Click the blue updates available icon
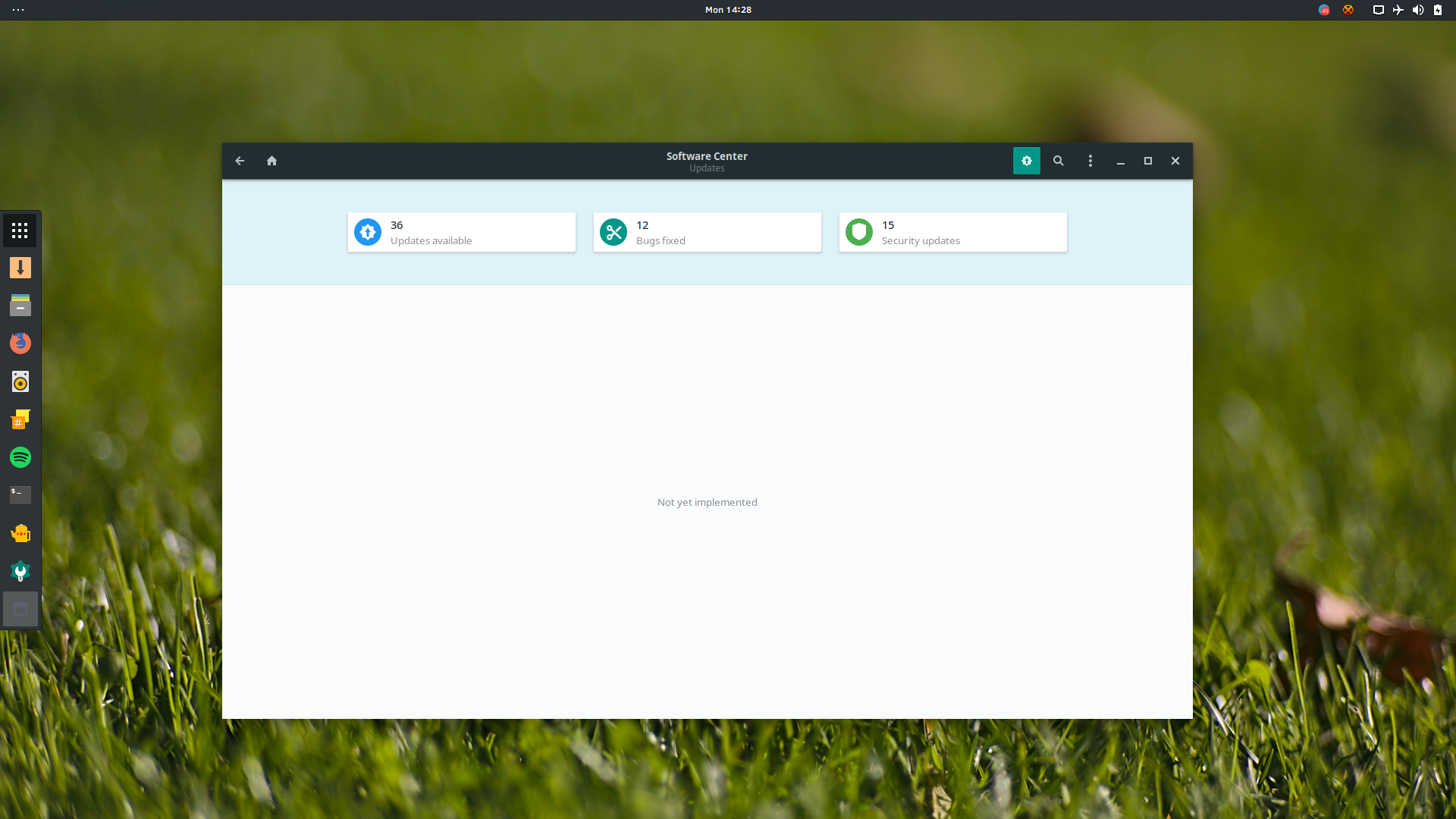Viewport: 1456px width, 819px height. point(368,232)
